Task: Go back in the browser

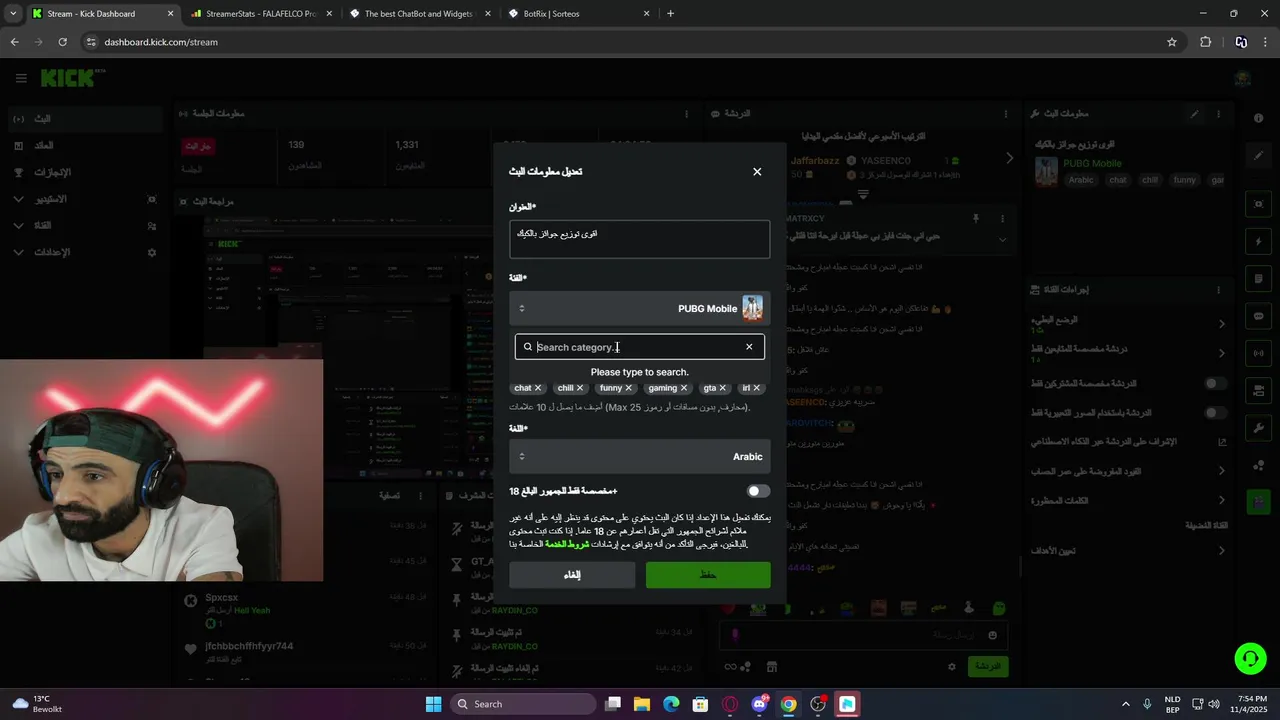Action: point(14,42)
